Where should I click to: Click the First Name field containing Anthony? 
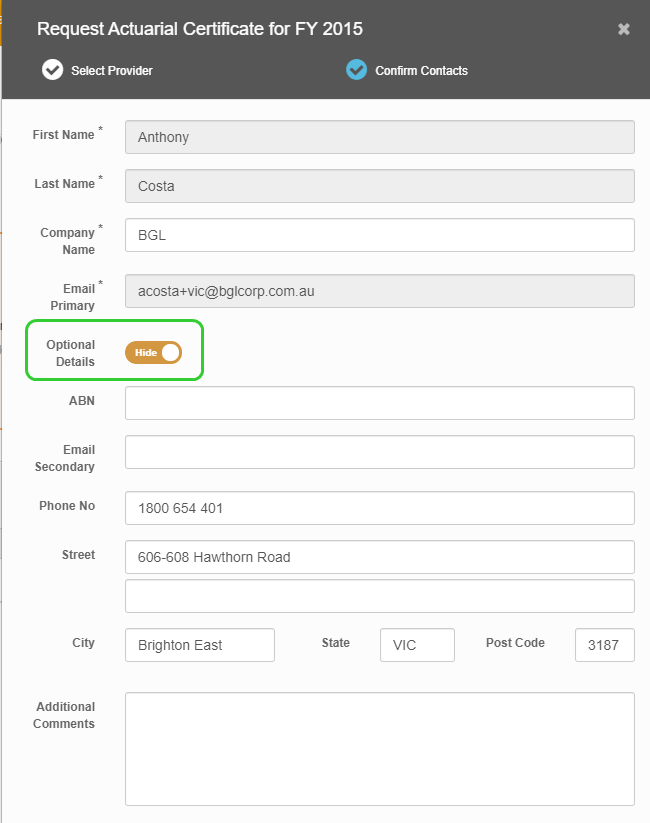pyautogui.click(x=379, y=137)
